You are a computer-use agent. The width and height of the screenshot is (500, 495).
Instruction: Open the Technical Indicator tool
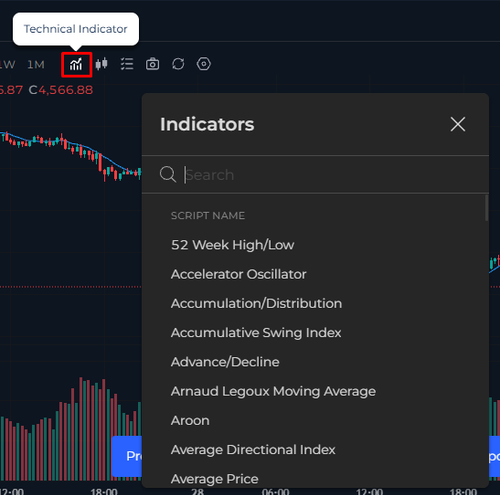pos(76,64)
